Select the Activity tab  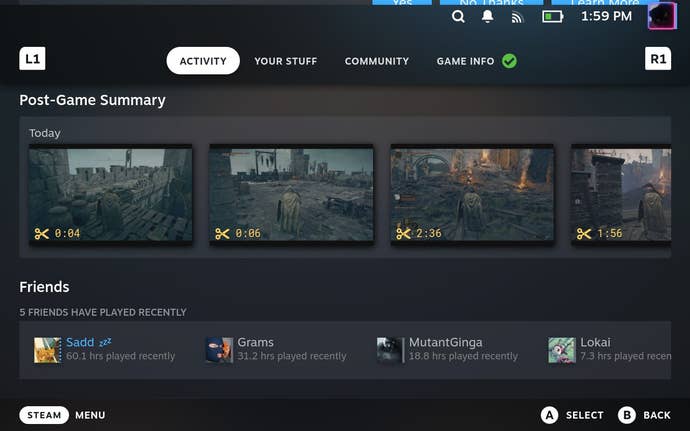coord(203,61)
